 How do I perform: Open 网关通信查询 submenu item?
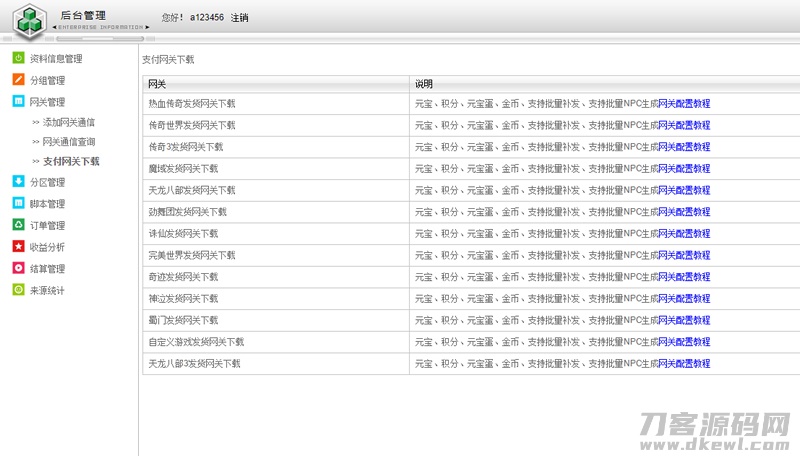click(68, 142)
